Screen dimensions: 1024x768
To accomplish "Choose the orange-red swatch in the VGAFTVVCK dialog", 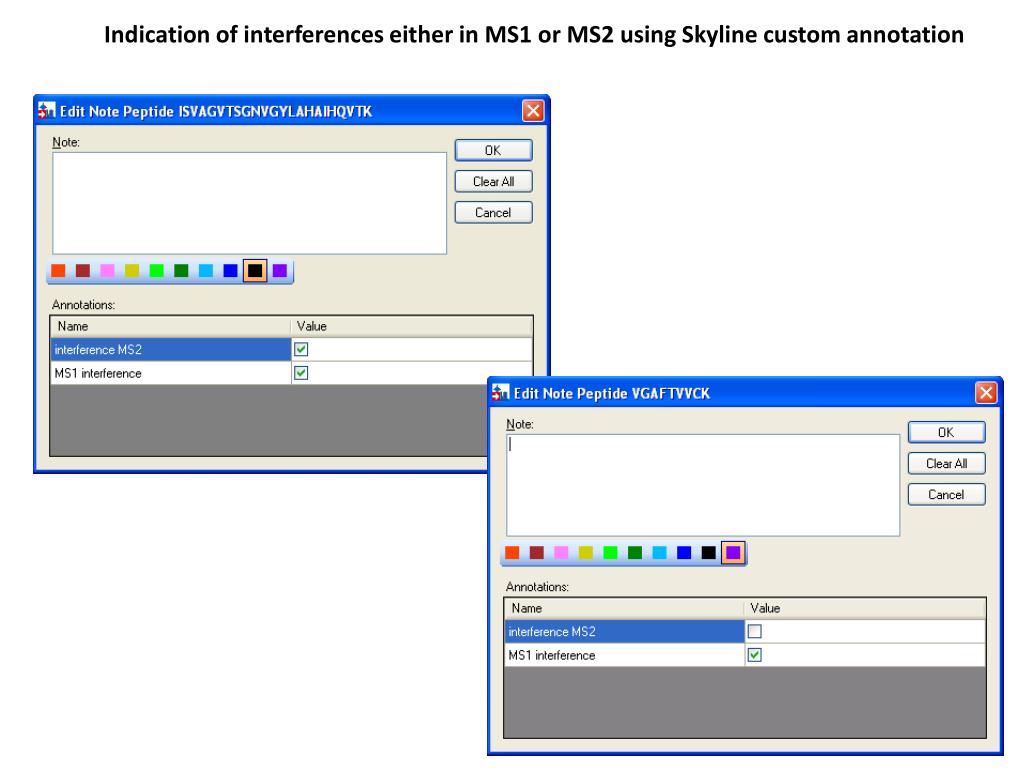I will [x=512, y=552].
